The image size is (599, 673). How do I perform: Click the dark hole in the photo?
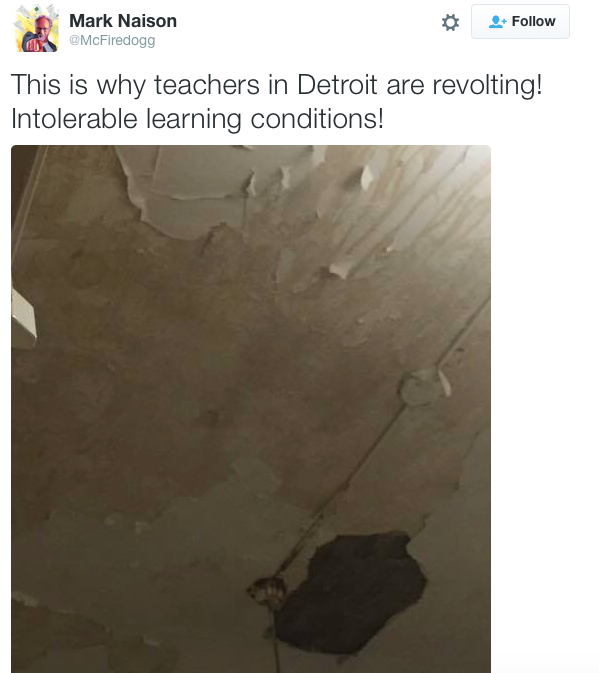[x=352, y=592]
